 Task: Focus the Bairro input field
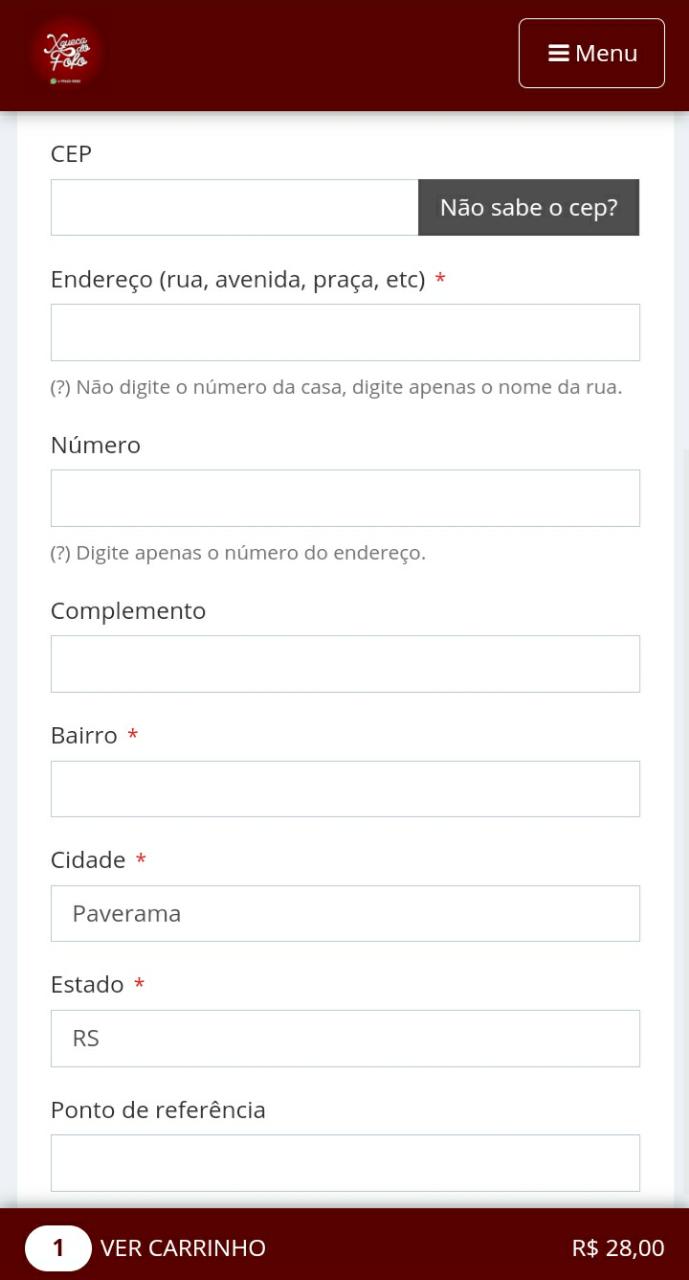(x=345, y=789)
